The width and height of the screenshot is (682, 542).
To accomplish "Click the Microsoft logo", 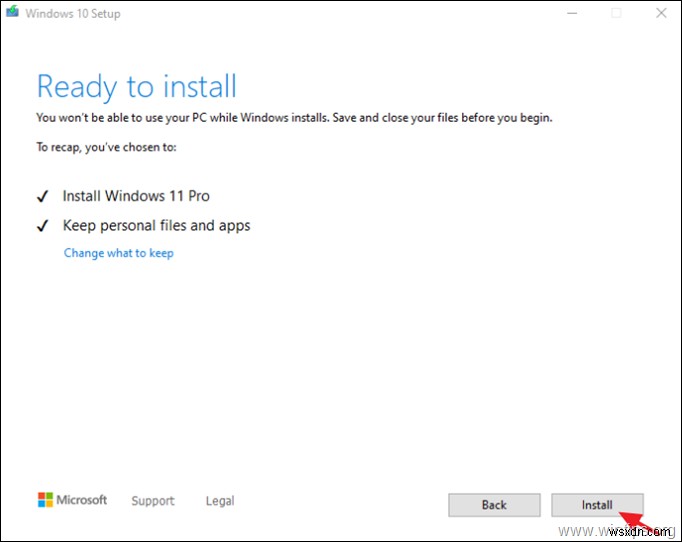I will click(x=72, y=500).
